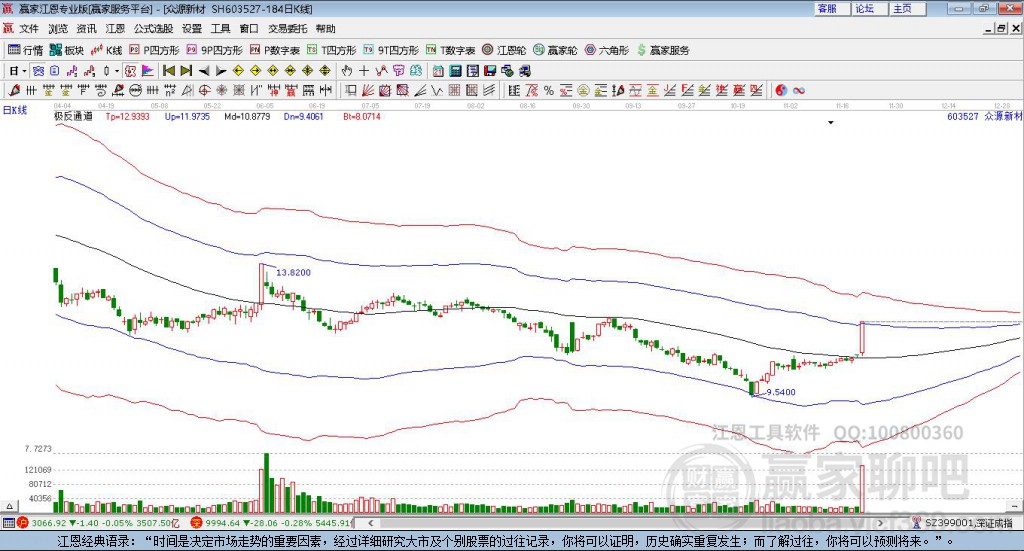Open the 六角形 hexagon tool

(607, 50)
